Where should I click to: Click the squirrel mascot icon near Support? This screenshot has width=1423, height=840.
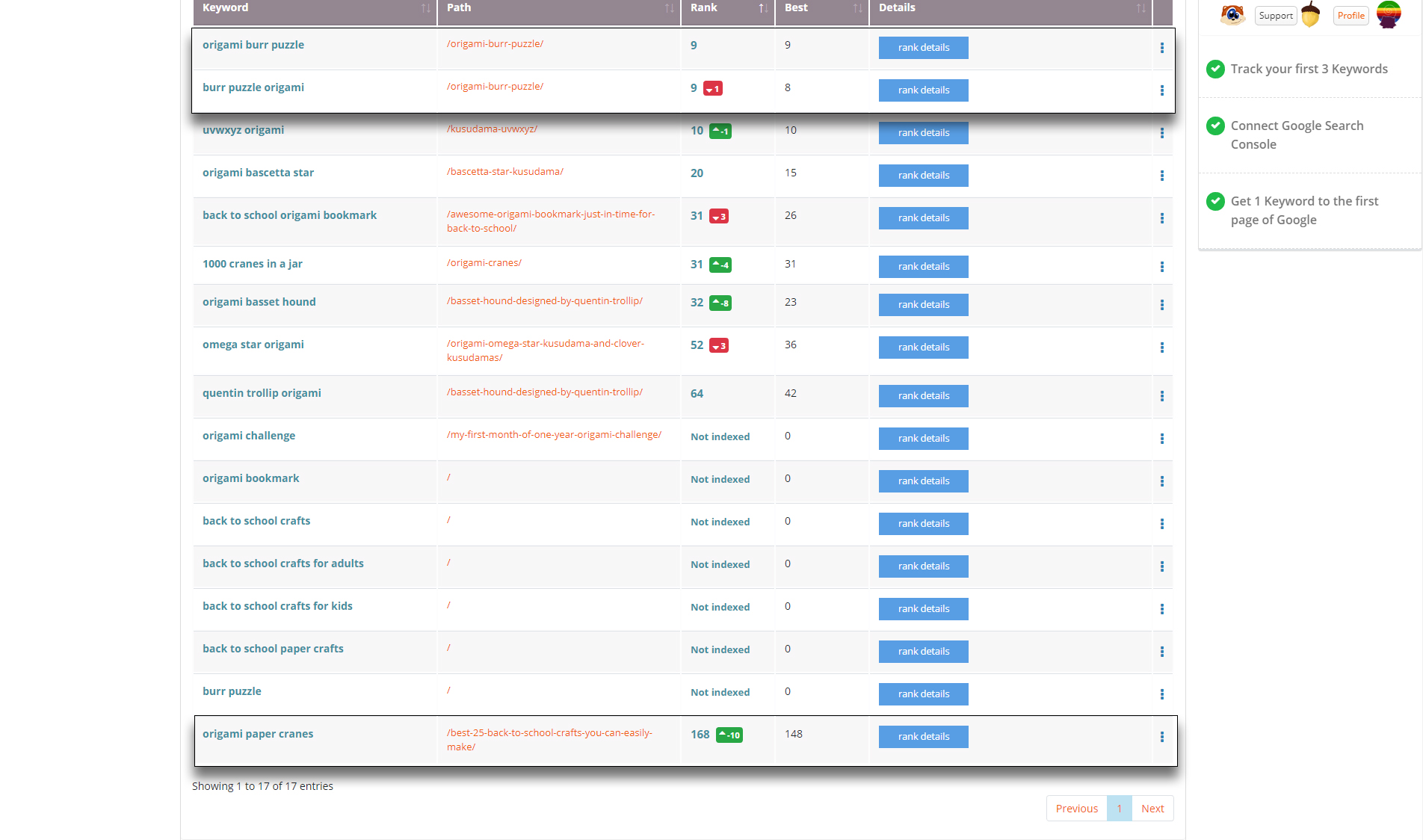[x=1232, y=14]
